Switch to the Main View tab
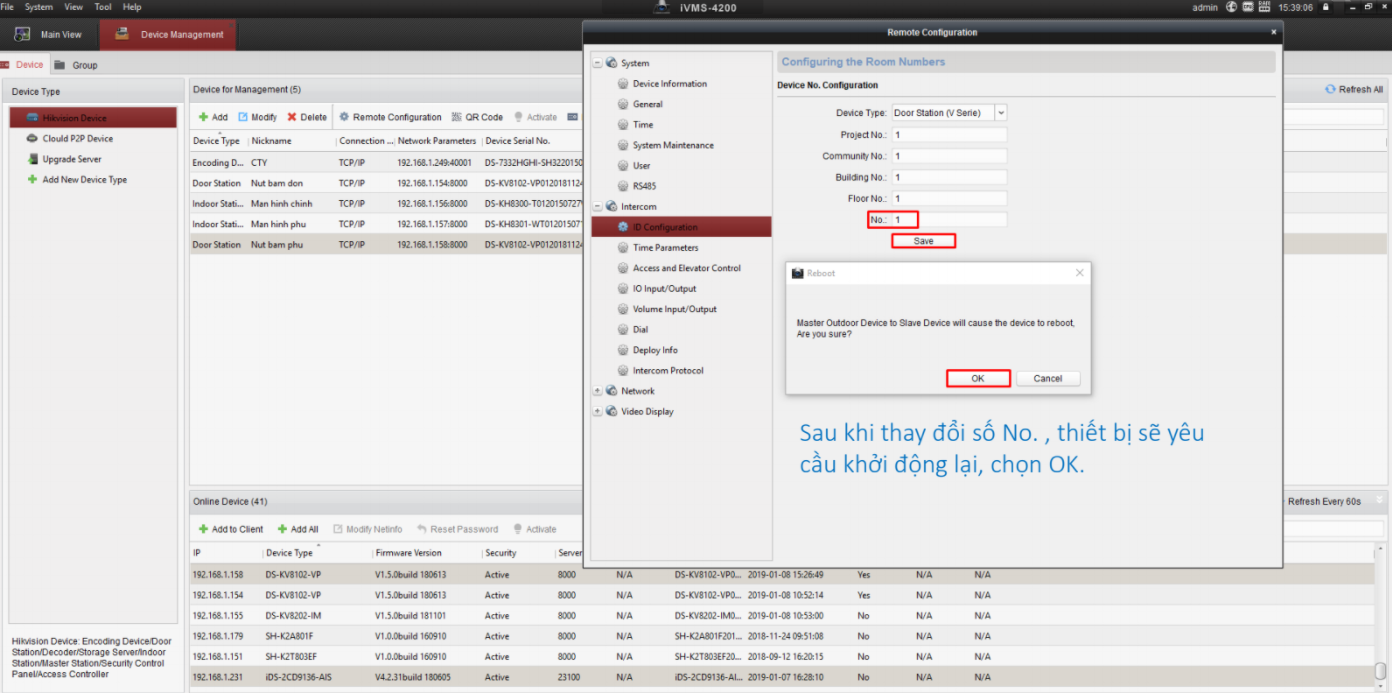Viewport: 1392px width, 693px height. point(49,34)
